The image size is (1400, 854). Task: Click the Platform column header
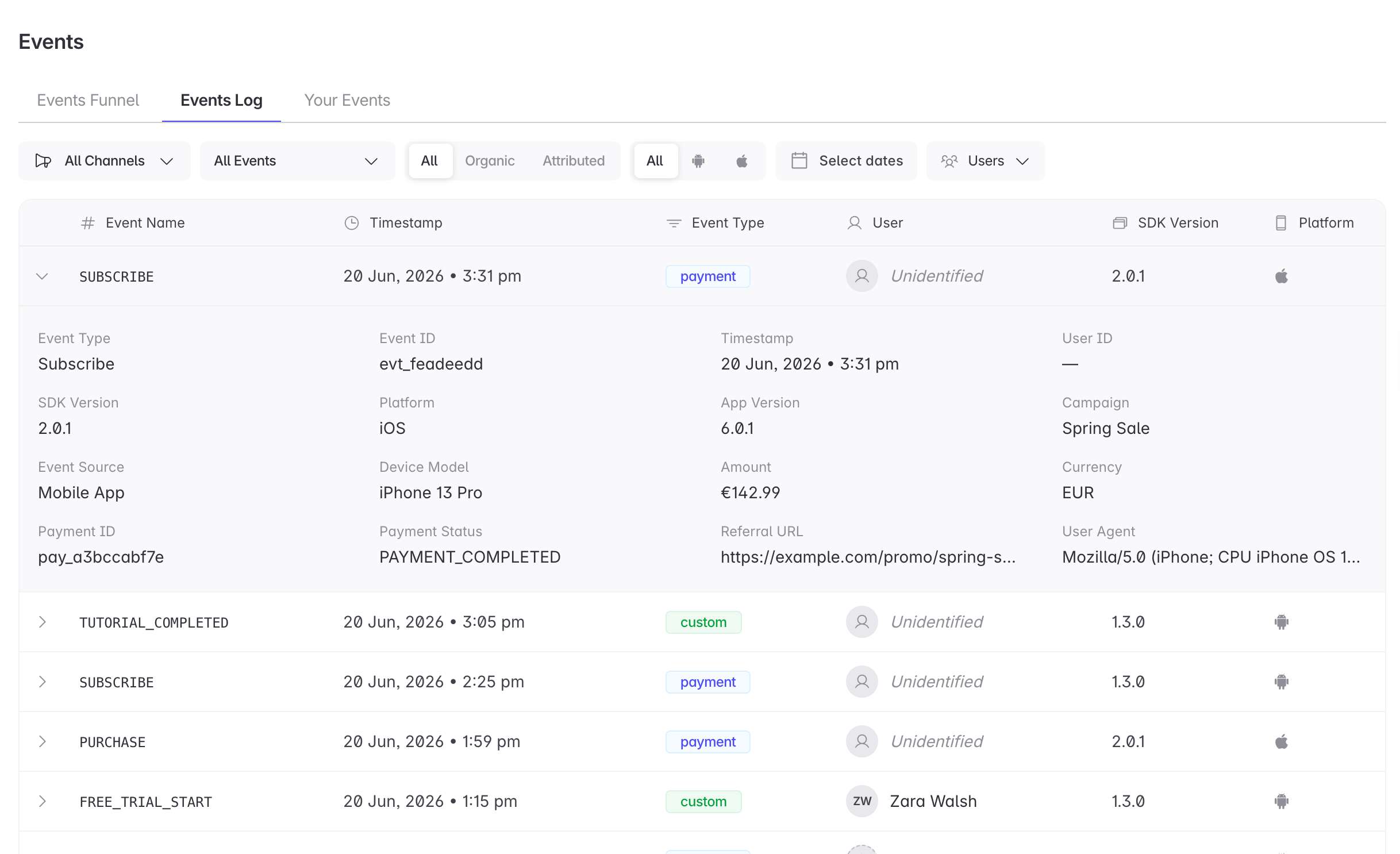tap(1326, 223)
